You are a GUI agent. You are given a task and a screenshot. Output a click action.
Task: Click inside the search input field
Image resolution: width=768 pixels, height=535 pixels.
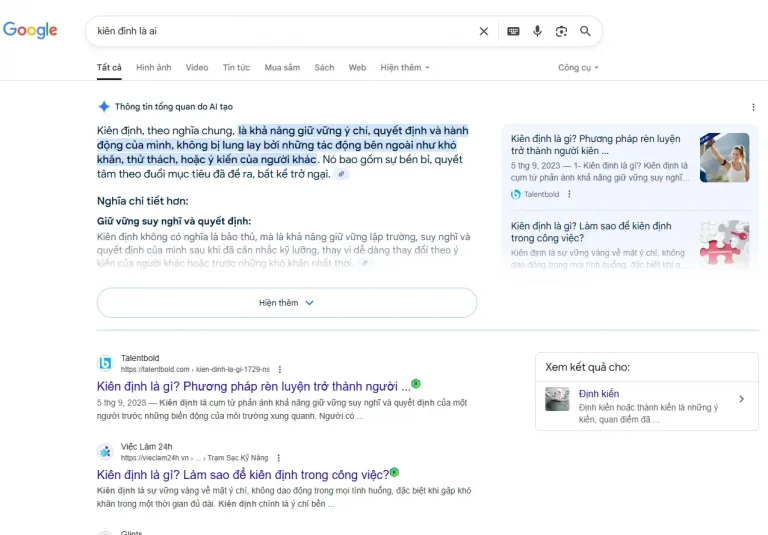point(284,31)
